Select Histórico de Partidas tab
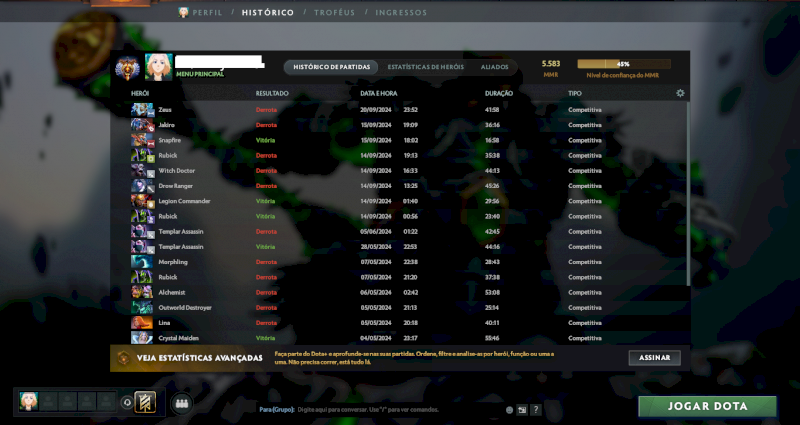Screen dimensions: 800x425 331,67
